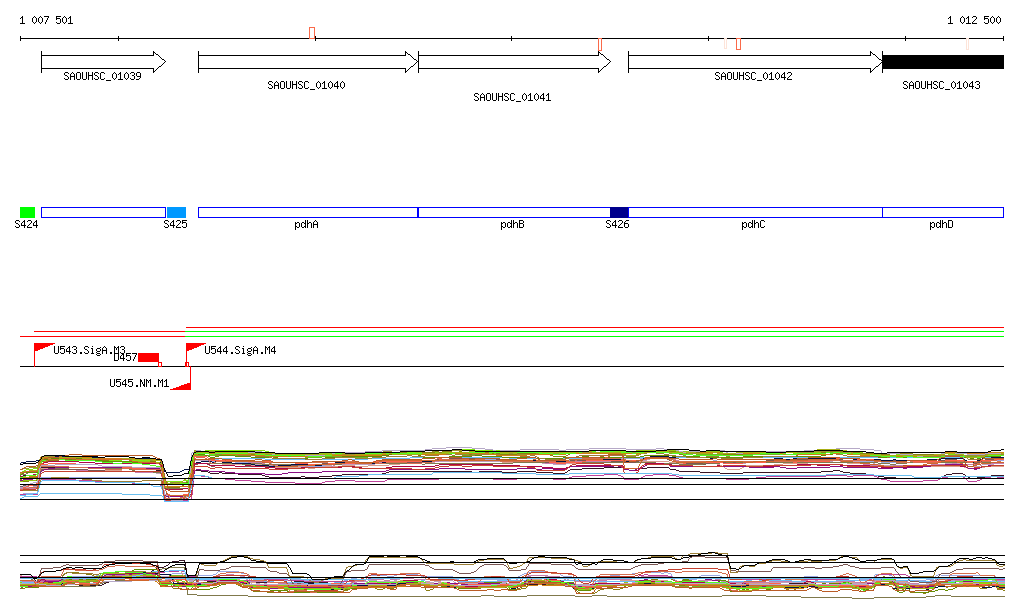Click the pdhB segment bar
Screen dimensions: 1024x611
513,212
